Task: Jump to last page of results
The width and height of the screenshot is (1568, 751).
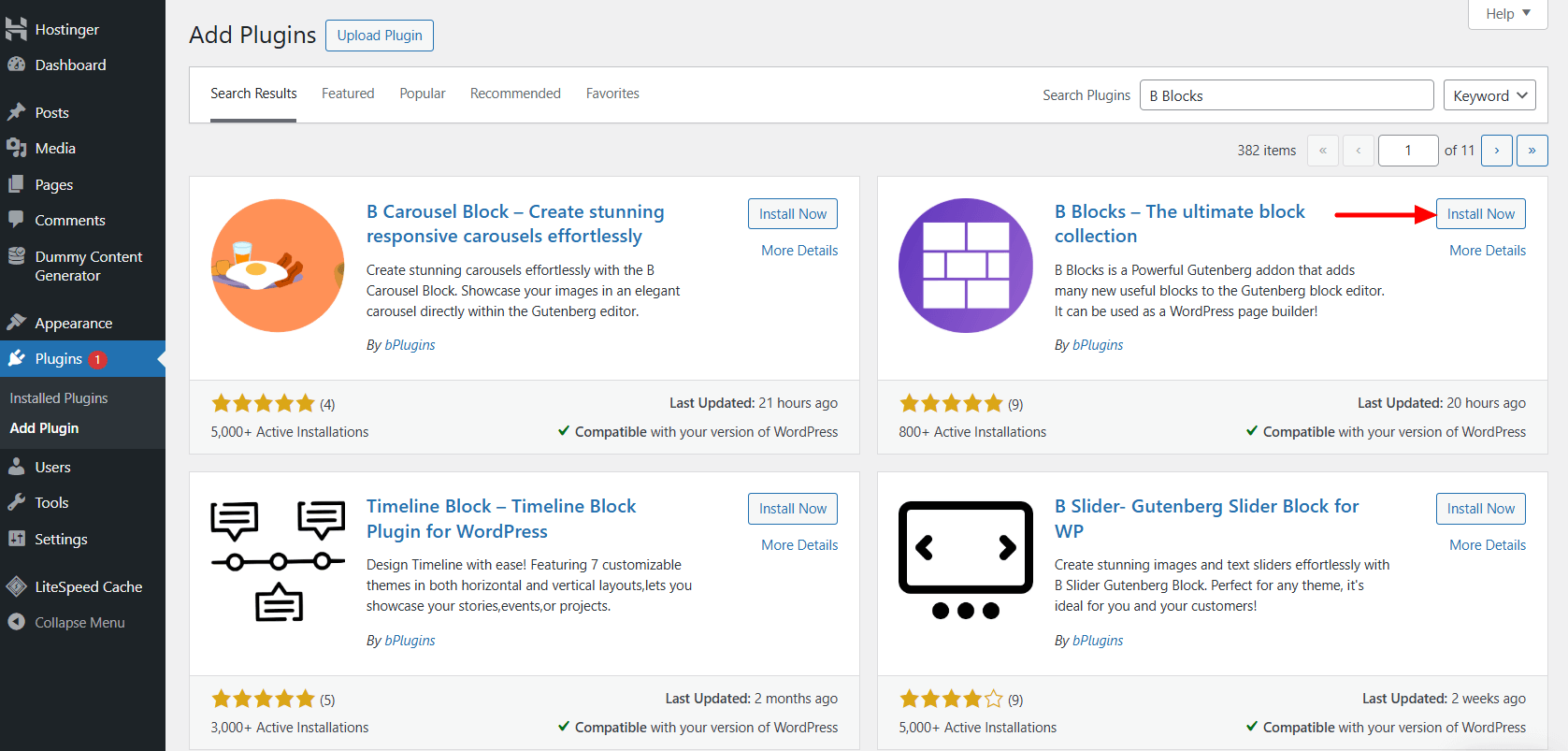Action: click(1532, 151)
